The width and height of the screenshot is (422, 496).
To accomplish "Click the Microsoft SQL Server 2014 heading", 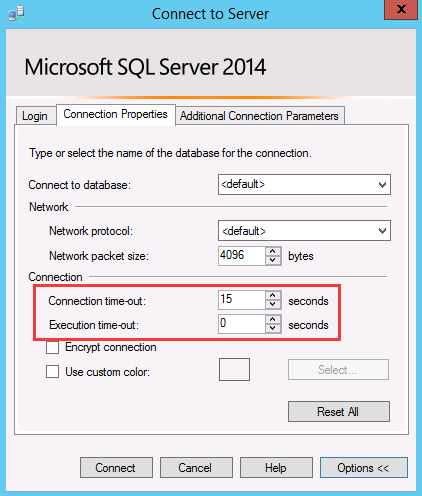I will [x=145, y=67].
